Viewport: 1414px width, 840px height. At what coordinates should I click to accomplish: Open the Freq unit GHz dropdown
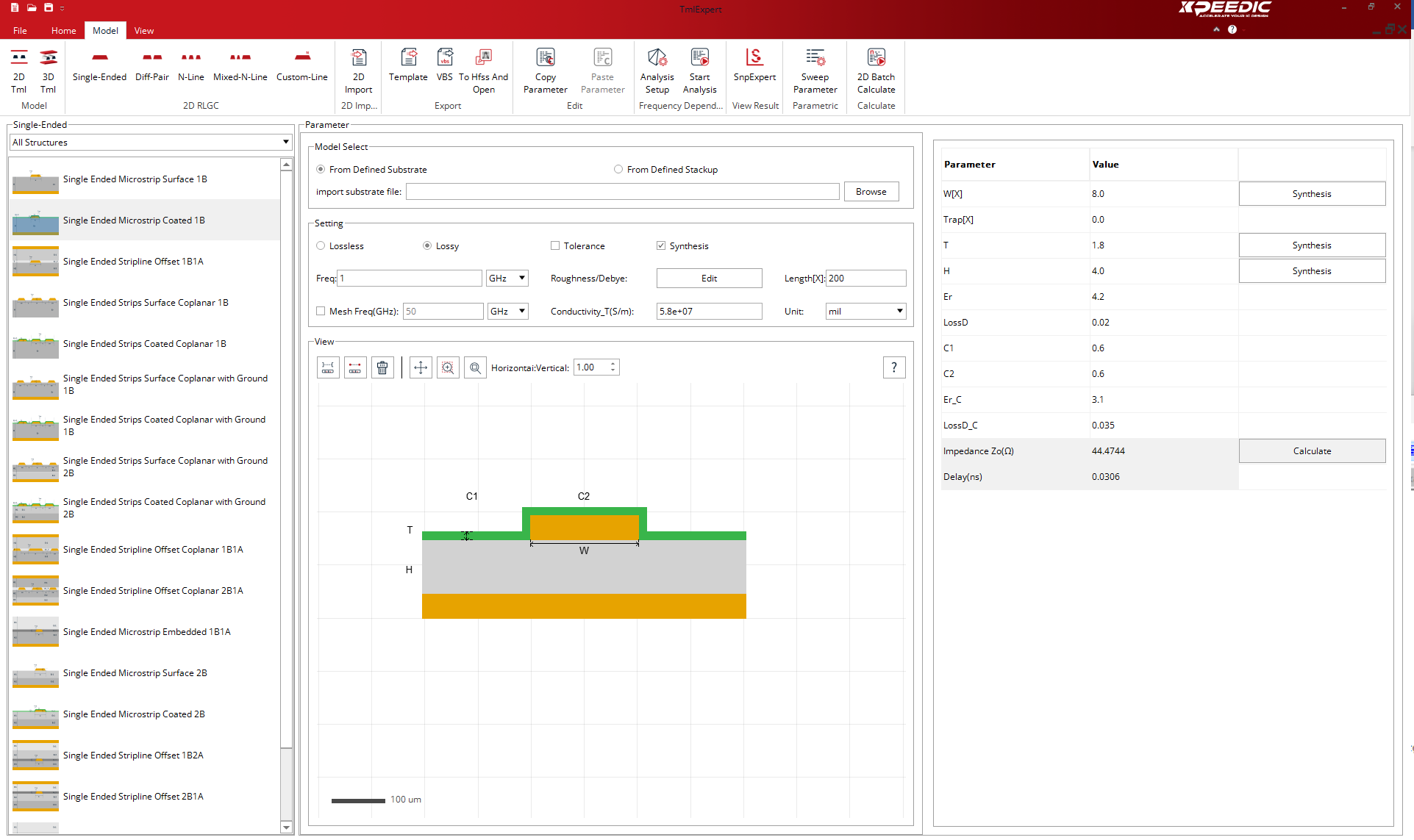[507, 279]
